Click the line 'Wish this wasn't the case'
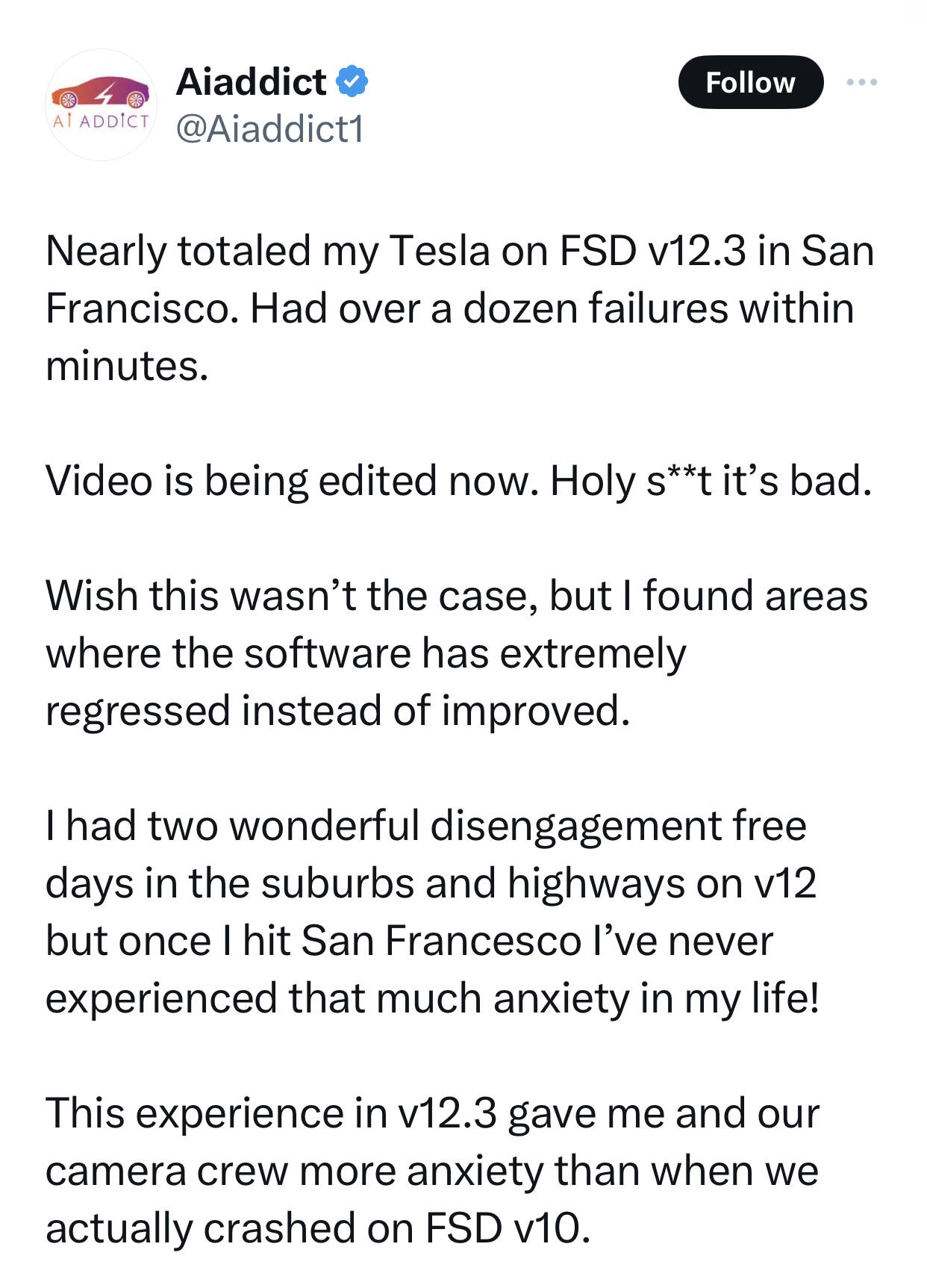Image resolution: width=927 pixels, height=1288 pixels. [457, 596]
